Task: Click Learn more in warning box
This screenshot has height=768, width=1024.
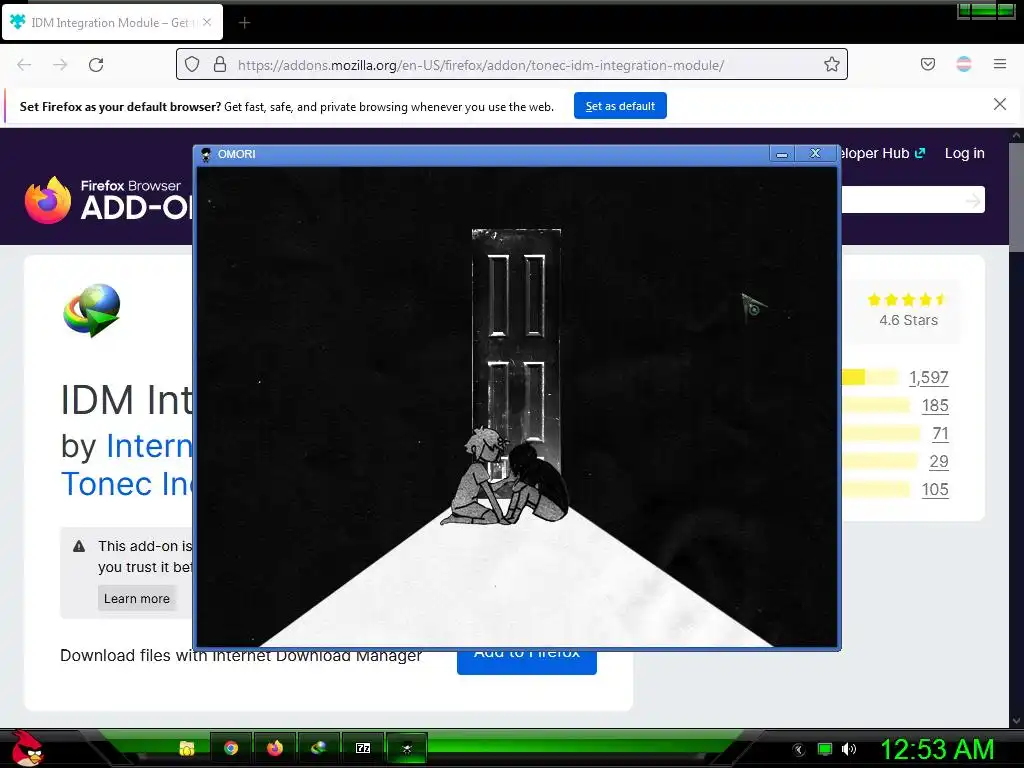Action: point(136,598)
